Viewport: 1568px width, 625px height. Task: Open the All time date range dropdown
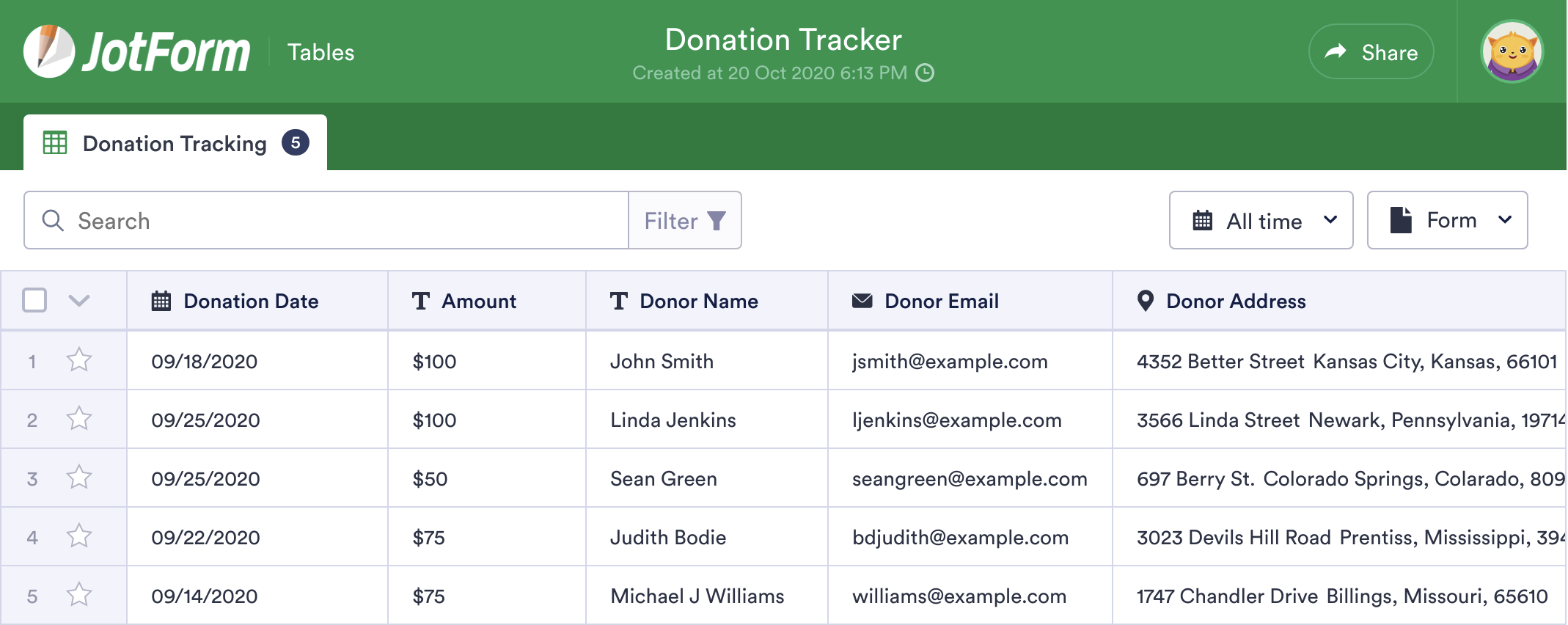[x=1261, y=220]
